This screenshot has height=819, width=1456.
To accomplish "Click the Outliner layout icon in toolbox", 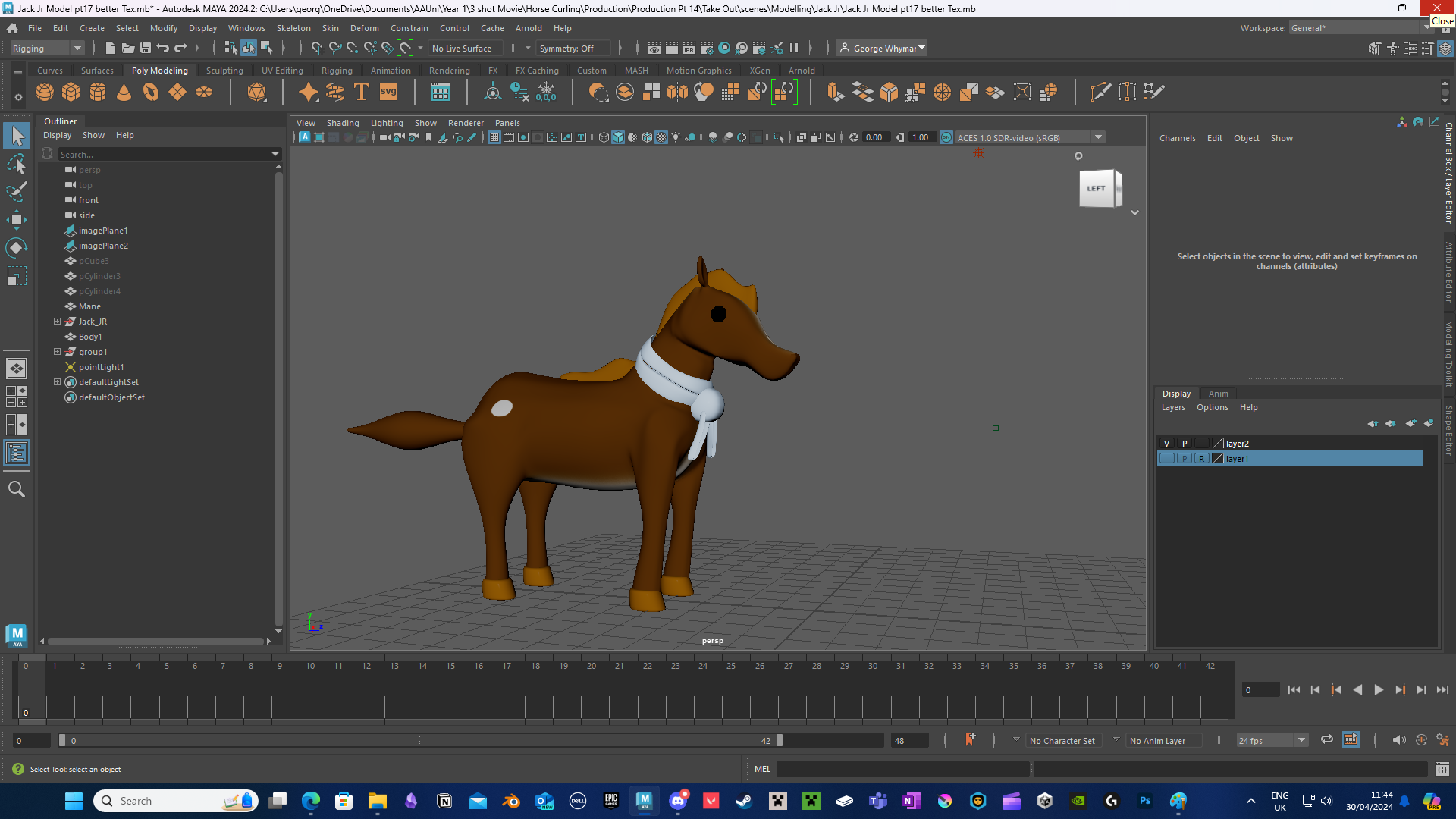I will (x=16, y=453).
